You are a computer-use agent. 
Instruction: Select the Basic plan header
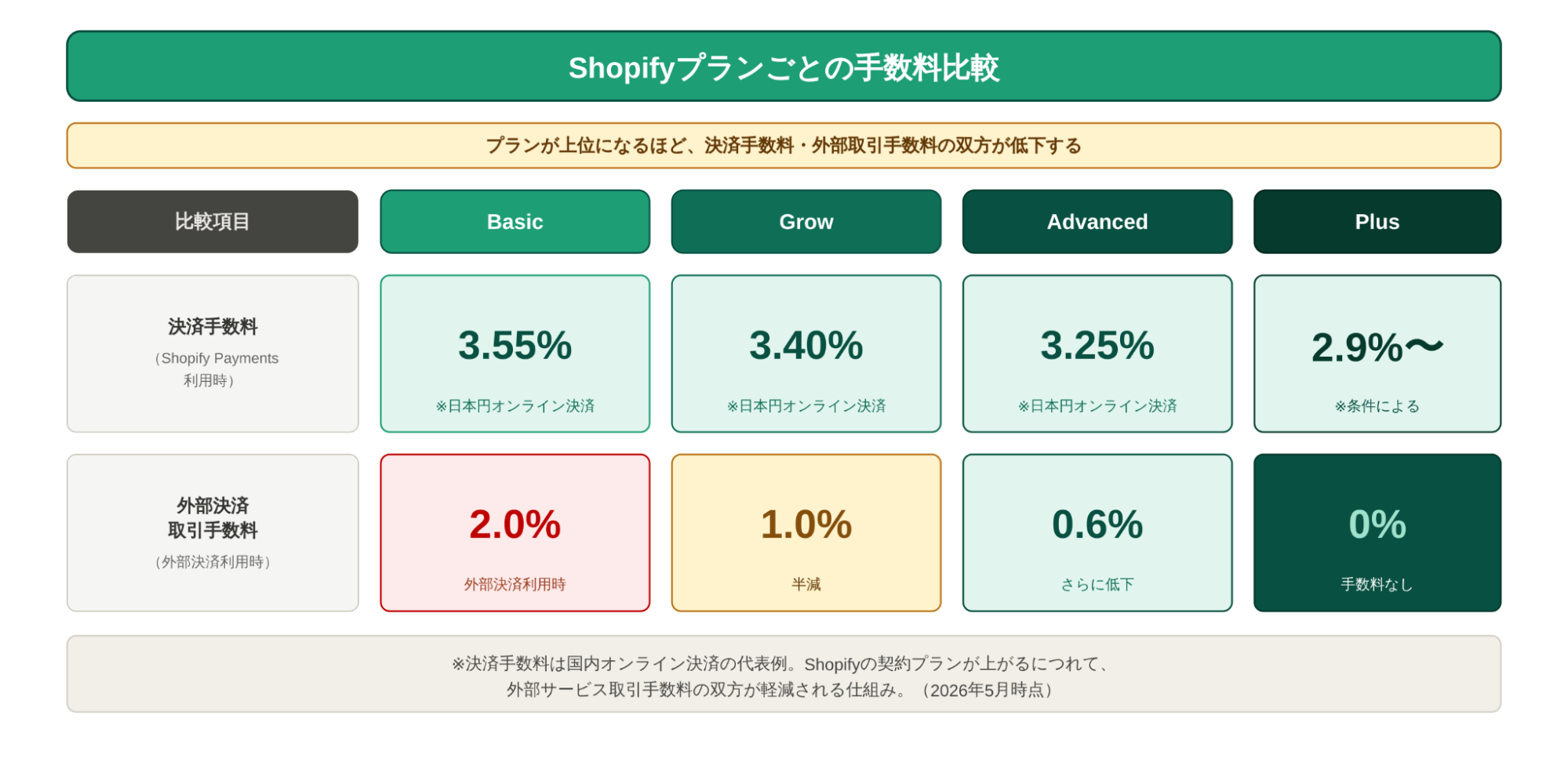click(x=515, y=222)
